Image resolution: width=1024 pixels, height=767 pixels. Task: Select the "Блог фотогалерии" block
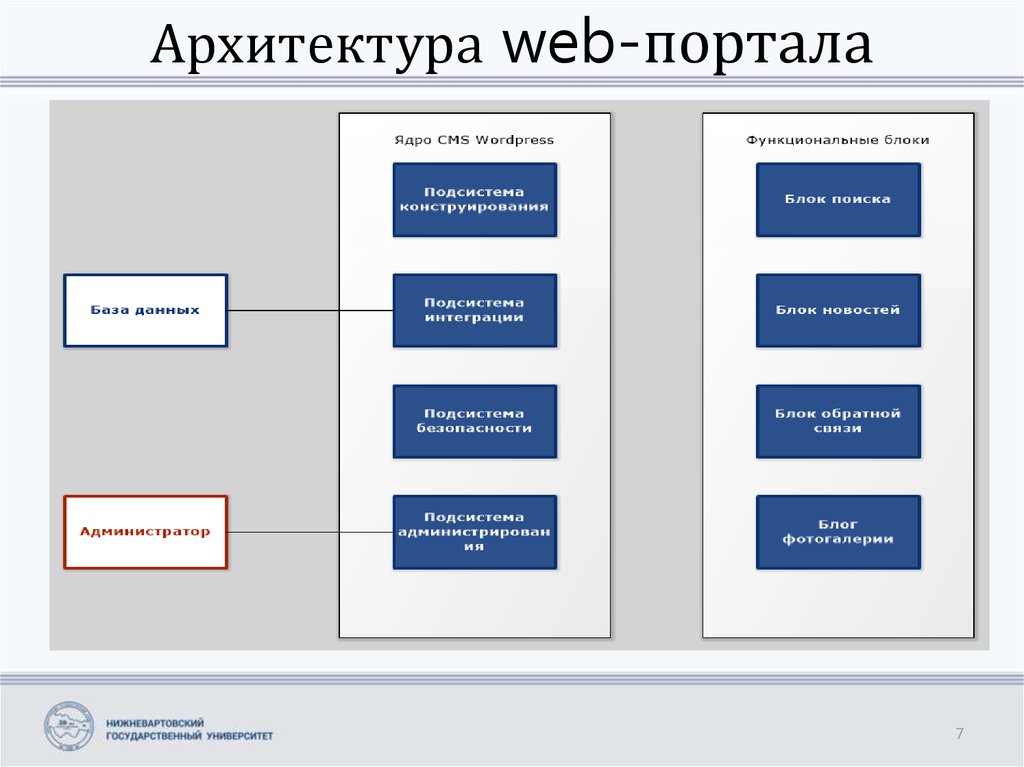[839, 532]
